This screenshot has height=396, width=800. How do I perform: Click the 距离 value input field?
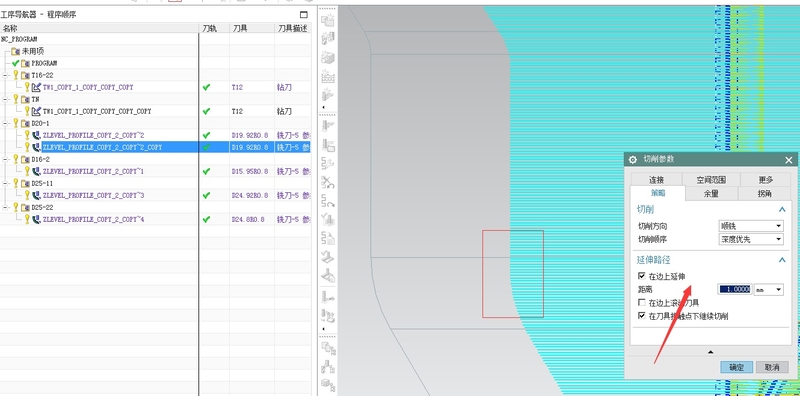point(735,289)
